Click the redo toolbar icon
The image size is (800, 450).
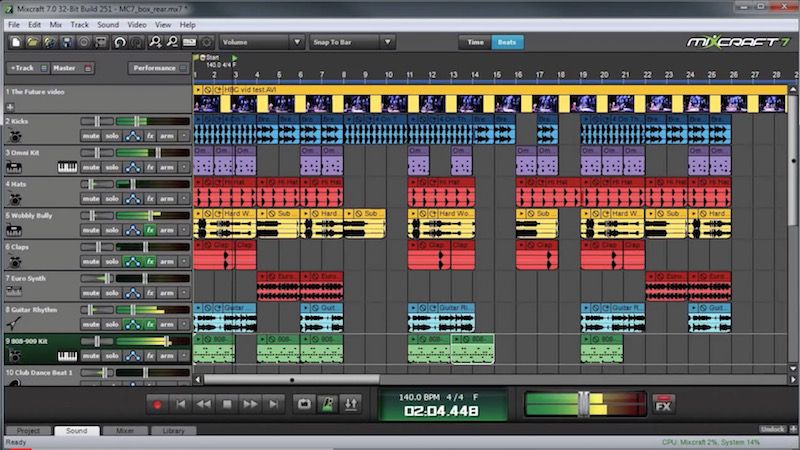click(x=136, y=42)
